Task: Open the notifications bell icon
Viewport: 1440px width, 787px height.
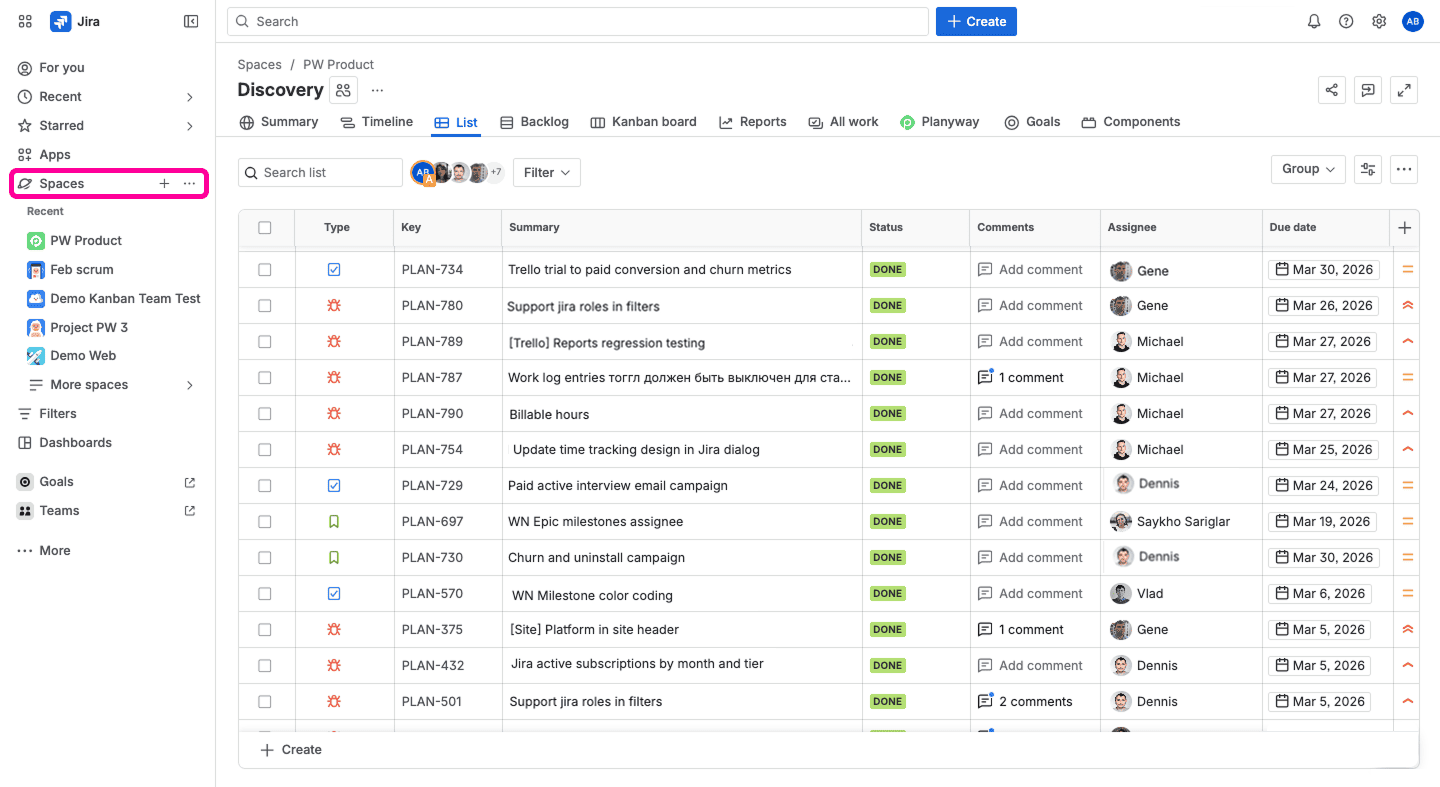Action: [1314, 21]
